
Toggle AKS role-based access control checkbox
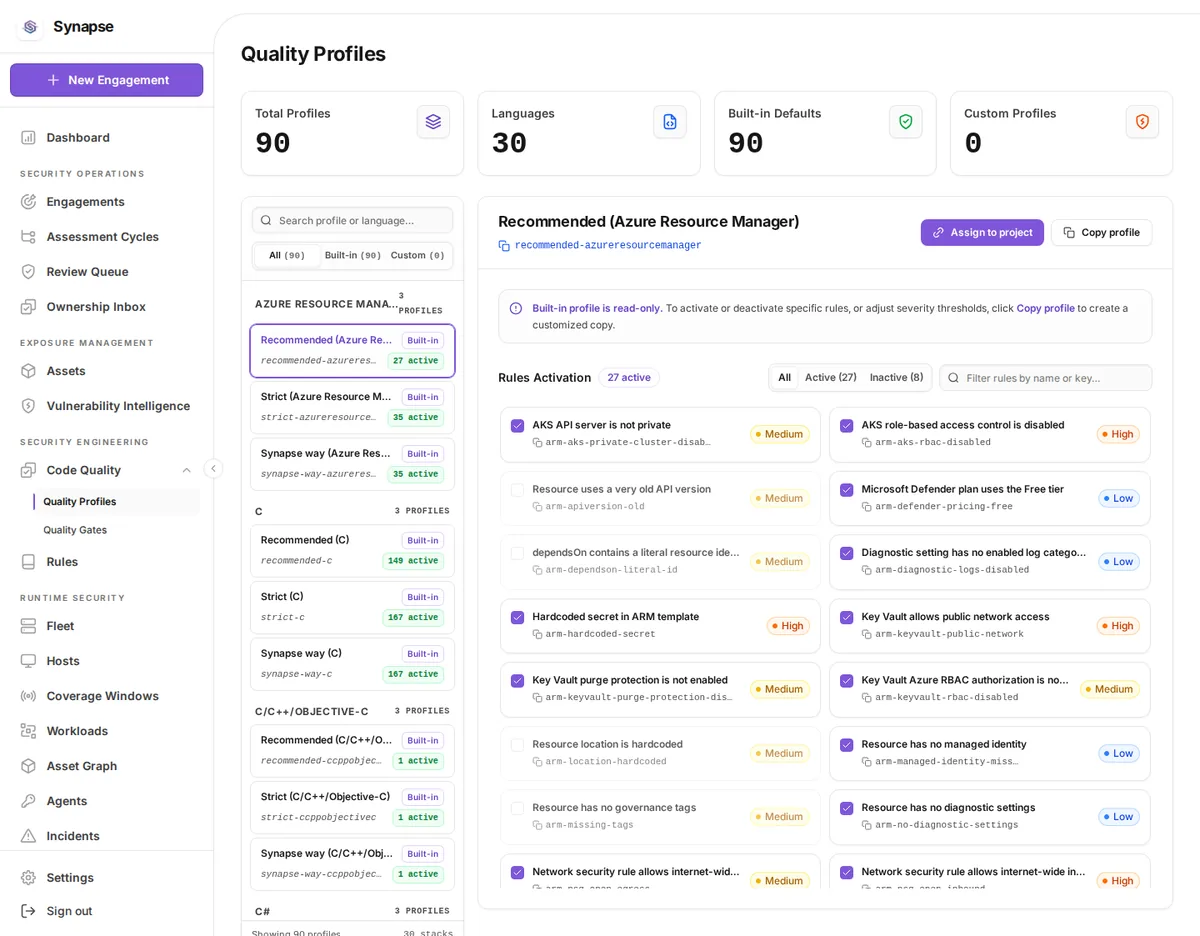point(846,425)
